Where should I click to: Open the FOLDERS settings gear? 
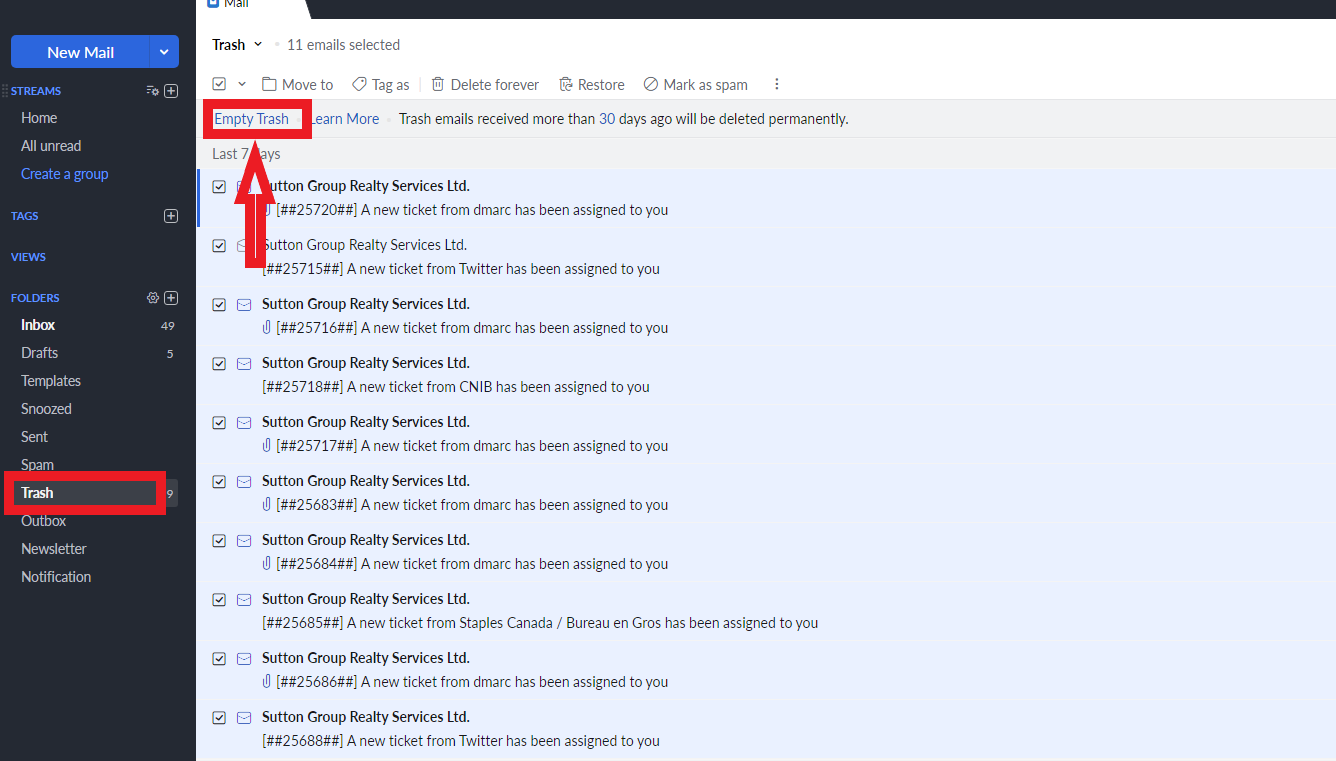pyautogui.click(x=153, y=298)
